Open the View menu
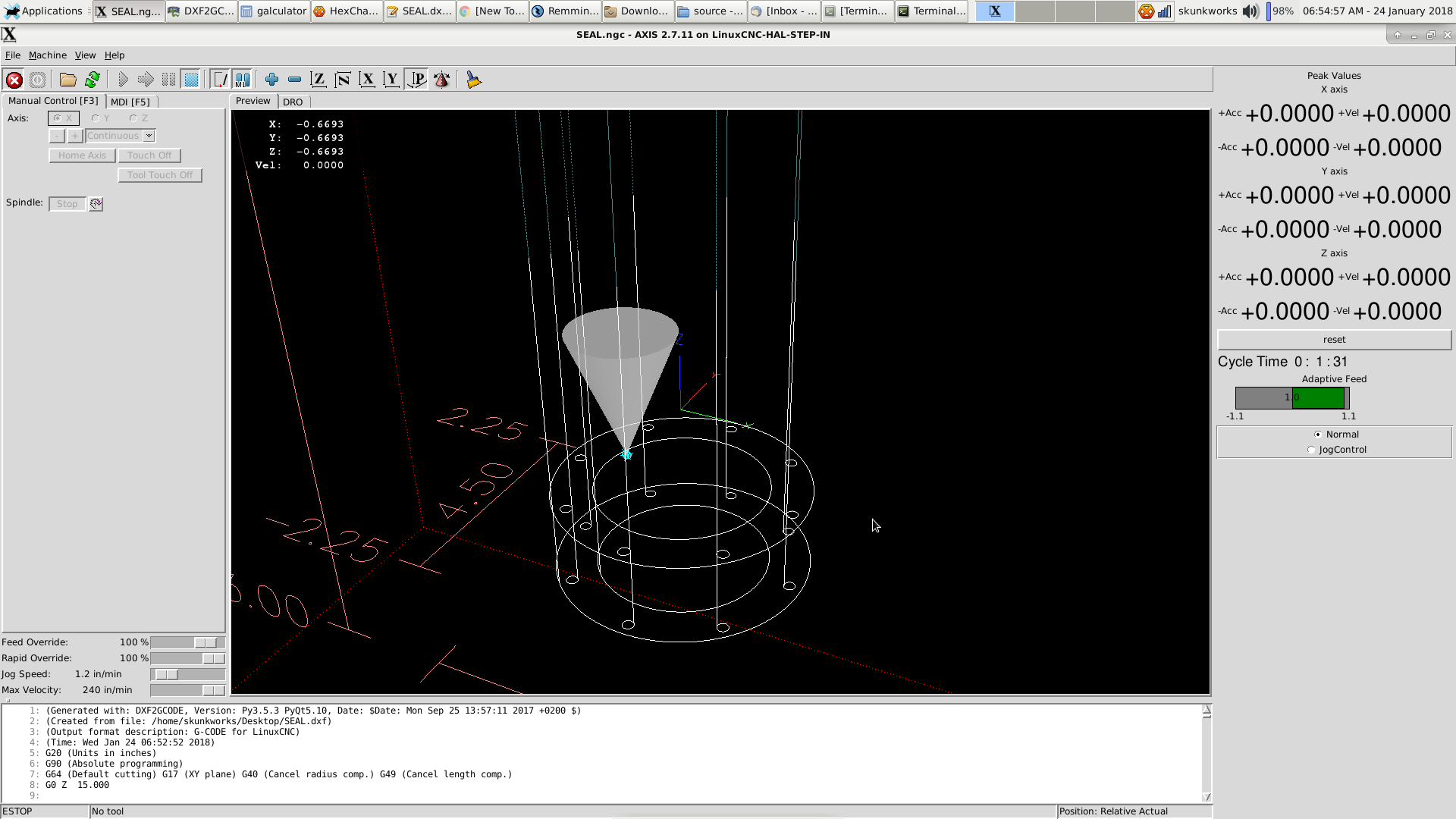The width and height of the screenshot is (1456, 819). 85,55
